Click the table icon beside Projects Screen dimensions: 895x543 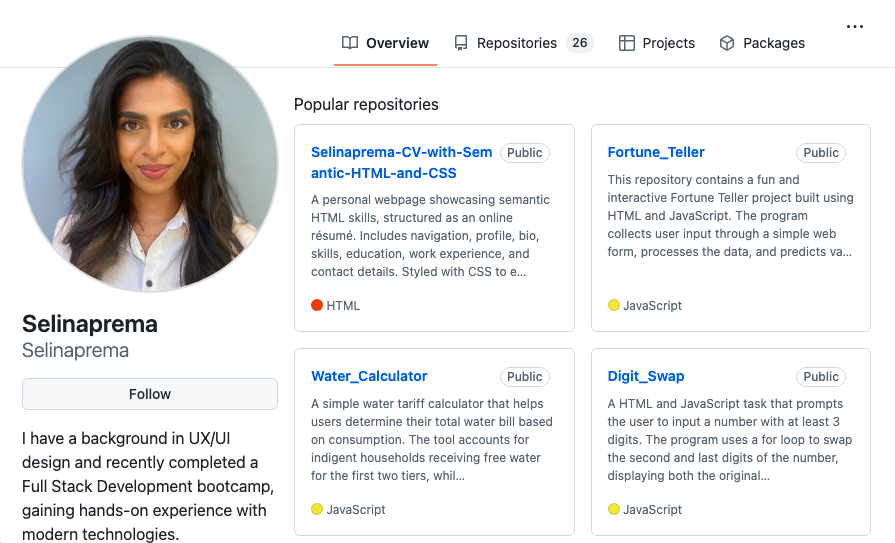[x=627, y=43]
